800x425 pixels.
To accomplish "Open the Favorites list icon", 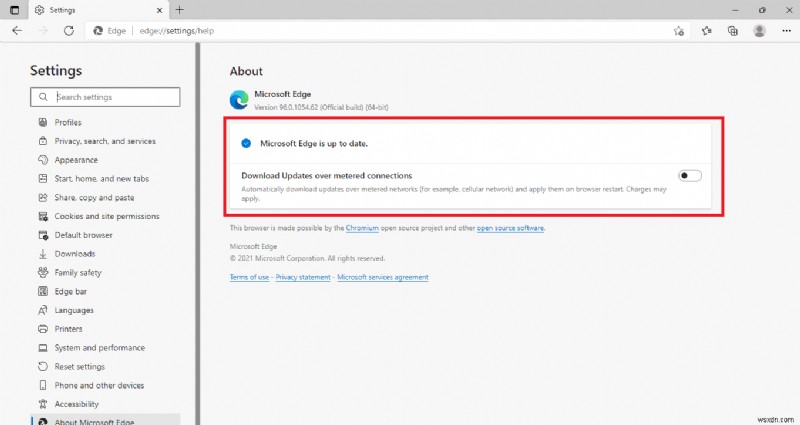I will [707, 31].
